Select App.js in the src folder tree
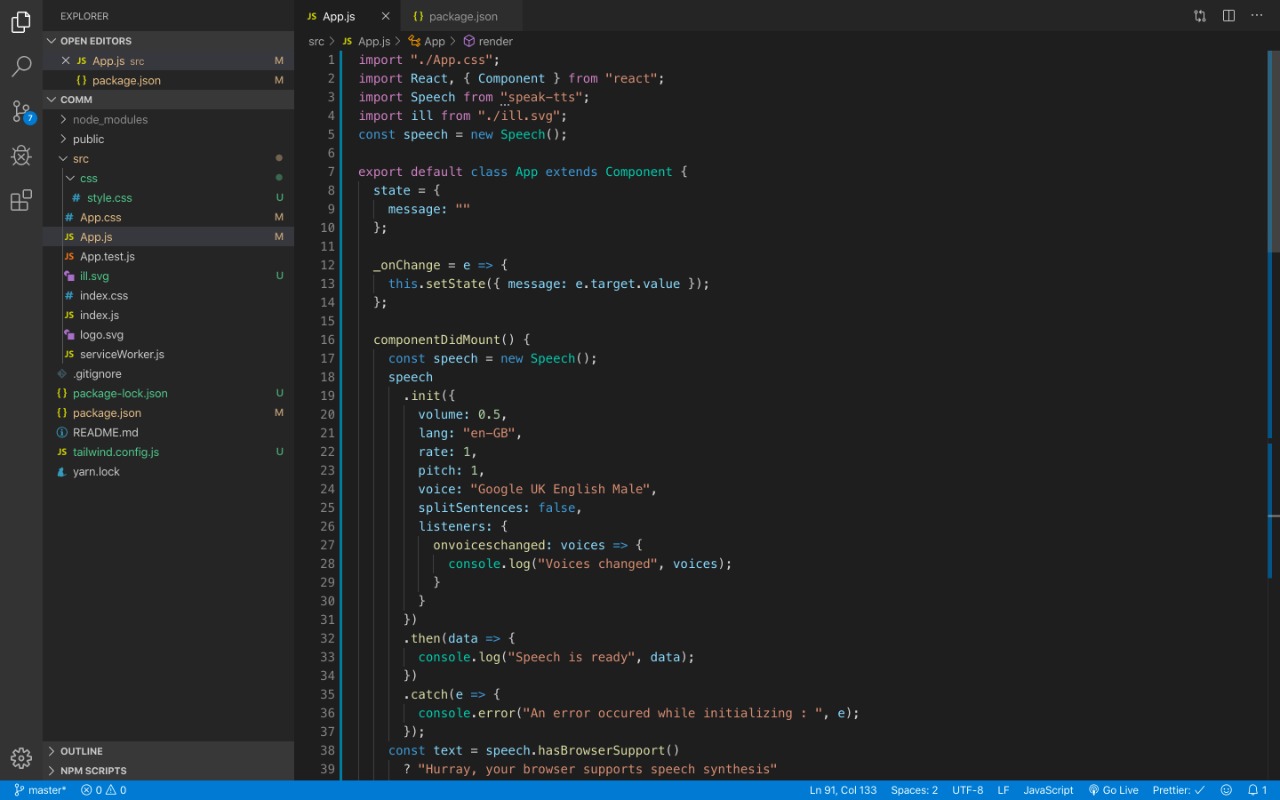The width and height of the screenshot is (1280, 800). click(168, 237)
